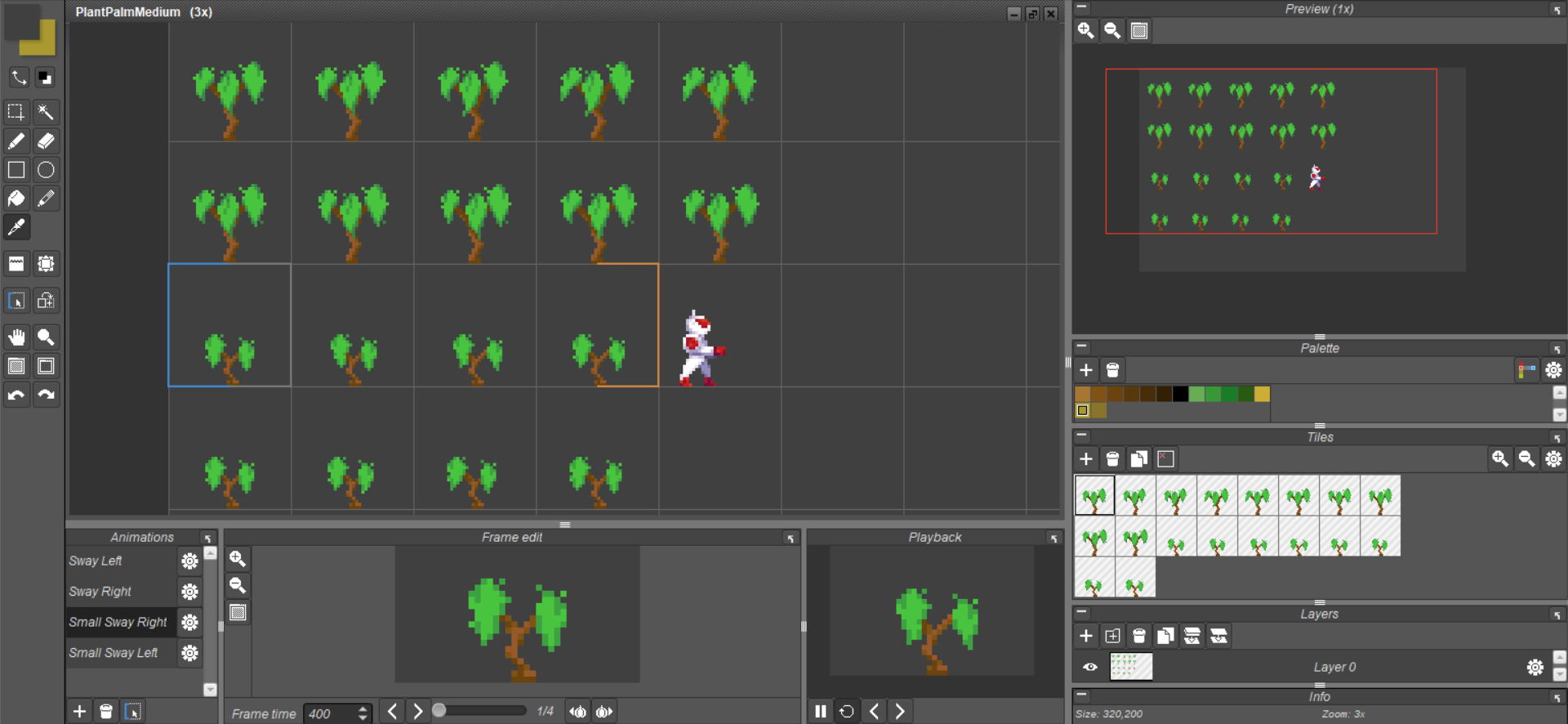
Task: Select the Eraser tool
Action: (46, 141)
